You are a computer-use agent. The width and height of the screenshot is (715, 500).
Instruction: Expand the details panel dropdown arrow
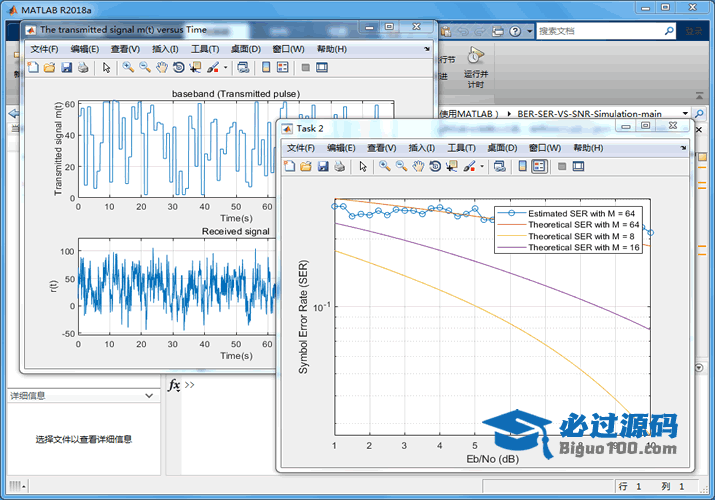(x=148, y=396)
